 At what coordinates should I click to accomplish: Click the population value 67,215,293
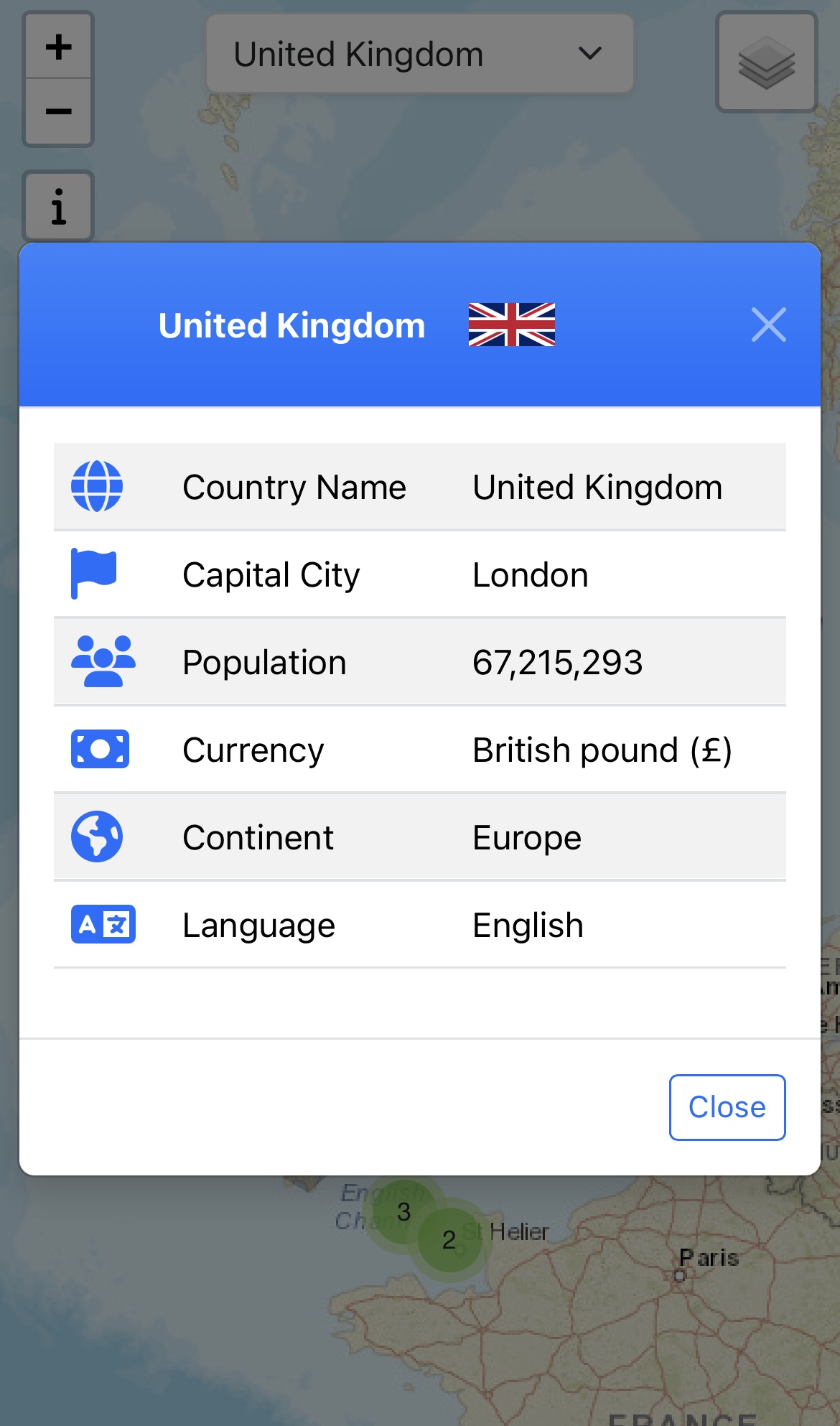(557, 662)
